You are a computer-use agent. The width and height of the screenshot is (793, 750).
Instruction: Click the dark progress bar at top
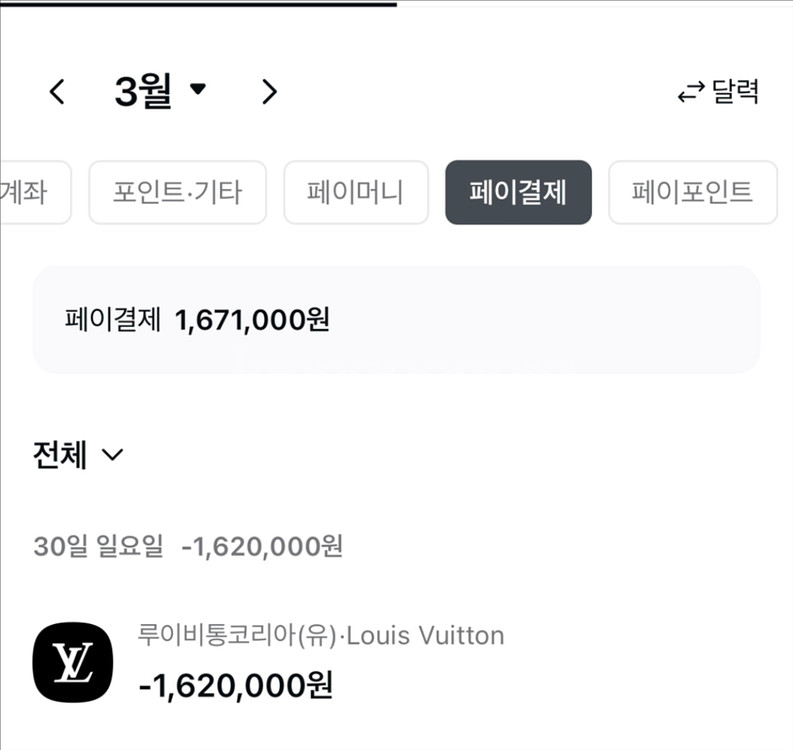pos(198,4)
